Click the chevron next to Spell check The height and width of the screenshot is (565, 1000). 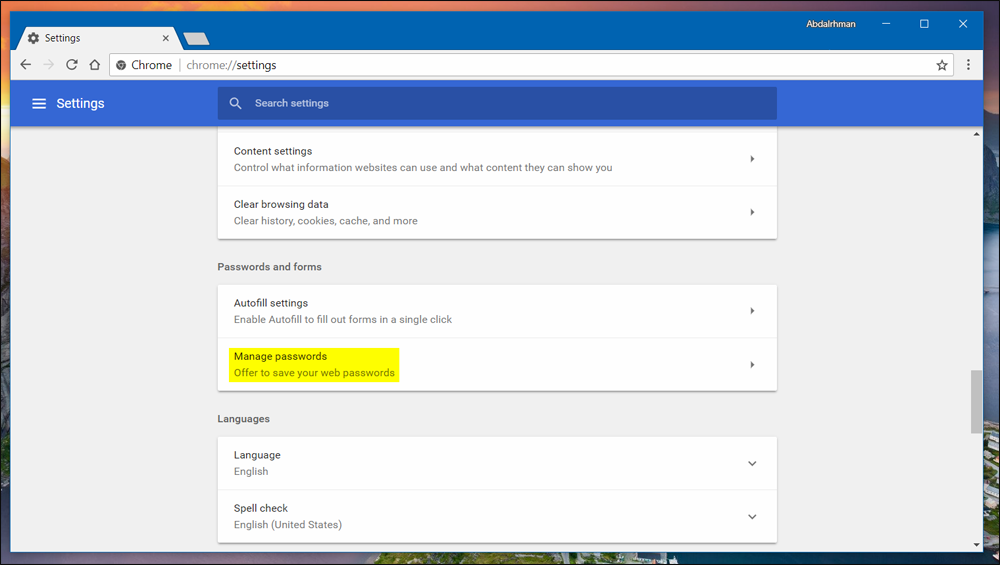[x=752, y=517]
